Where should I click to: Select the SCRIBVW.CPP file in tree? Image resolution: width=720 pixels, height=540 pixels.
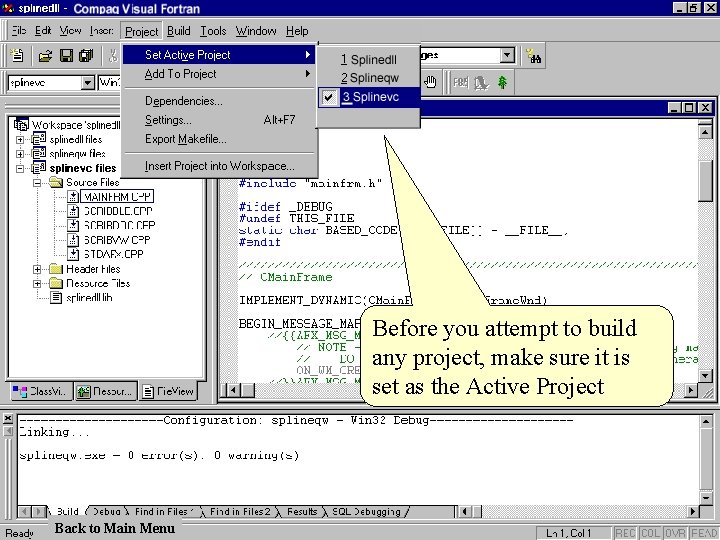[x=117, y=240]
